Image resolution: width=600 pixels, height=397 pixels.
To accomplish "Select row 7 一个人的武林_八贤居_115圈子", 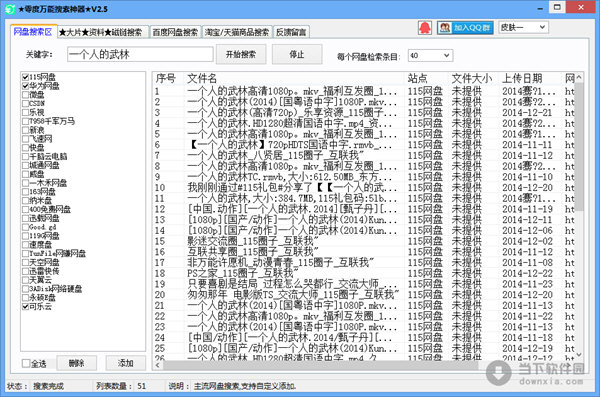I will pyautogui.click(x=364, y=155).
